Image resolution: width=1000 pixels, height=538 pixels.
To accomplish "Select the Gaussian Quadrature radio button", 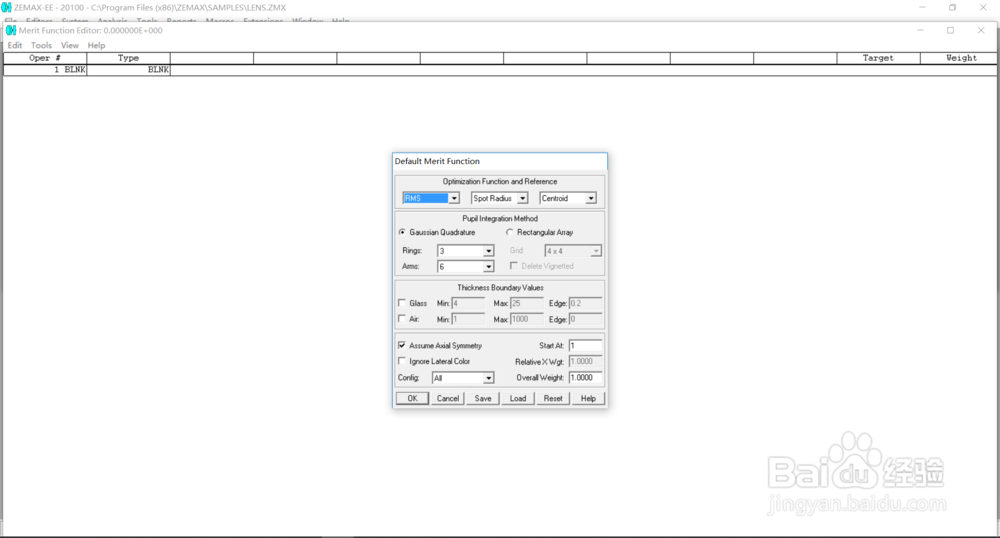I will pos(402,232).
